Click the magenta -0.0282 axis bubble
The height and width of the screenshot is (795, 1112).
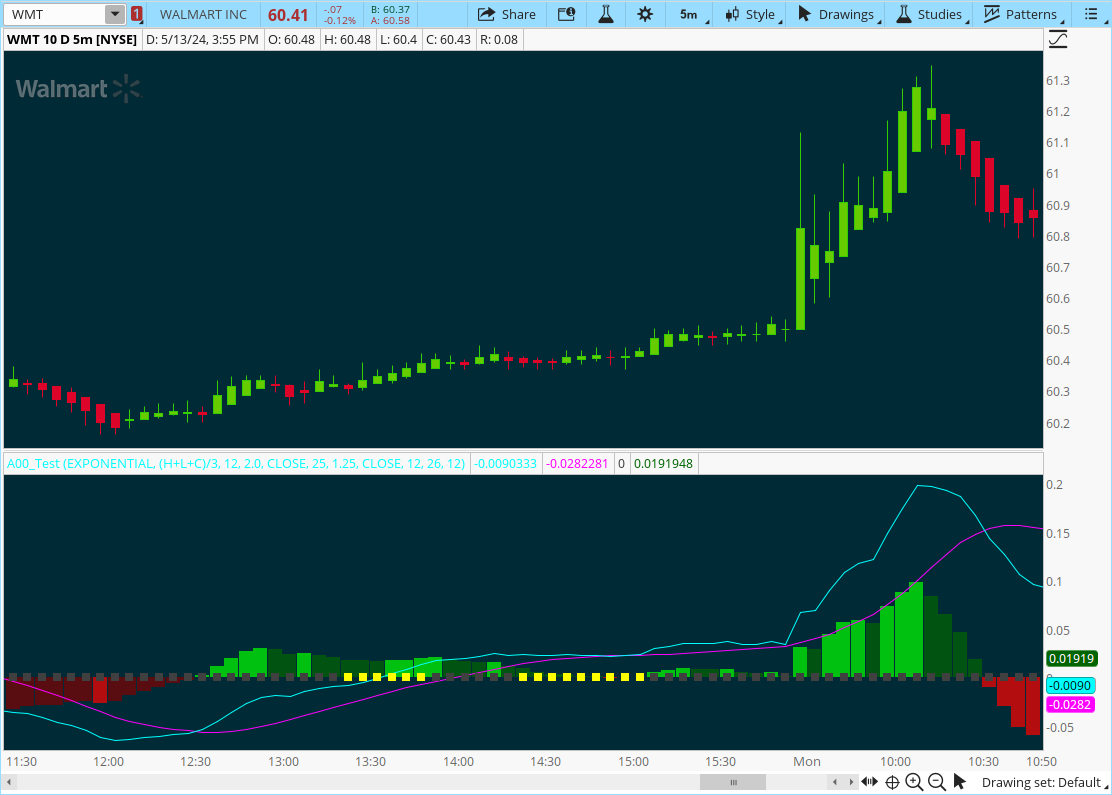[1071, 704]
